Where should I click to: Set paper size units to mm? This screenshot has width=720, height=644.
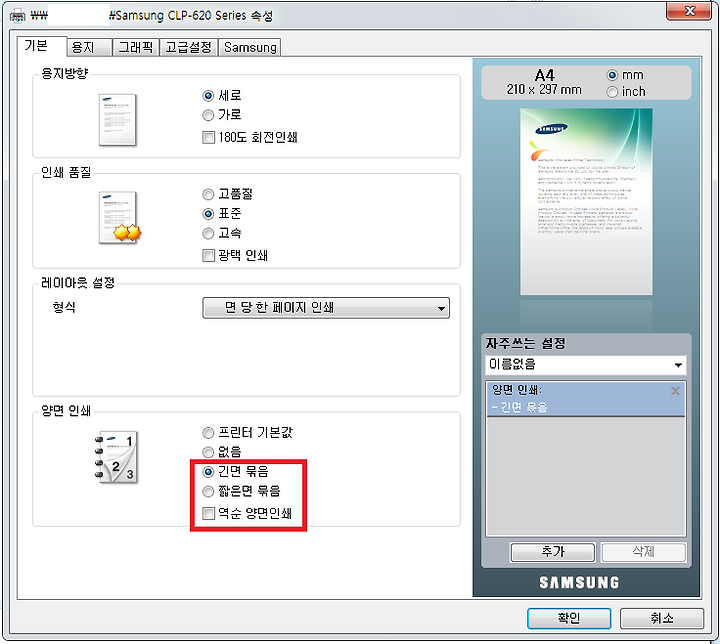coord(625,75)
